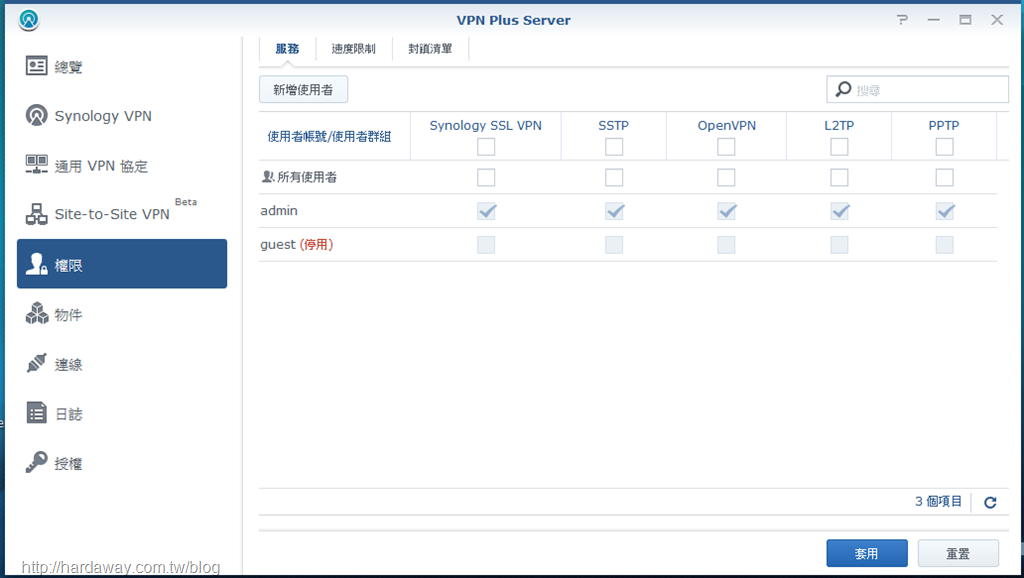Open the help question mark icon

(x=902, y=20)
